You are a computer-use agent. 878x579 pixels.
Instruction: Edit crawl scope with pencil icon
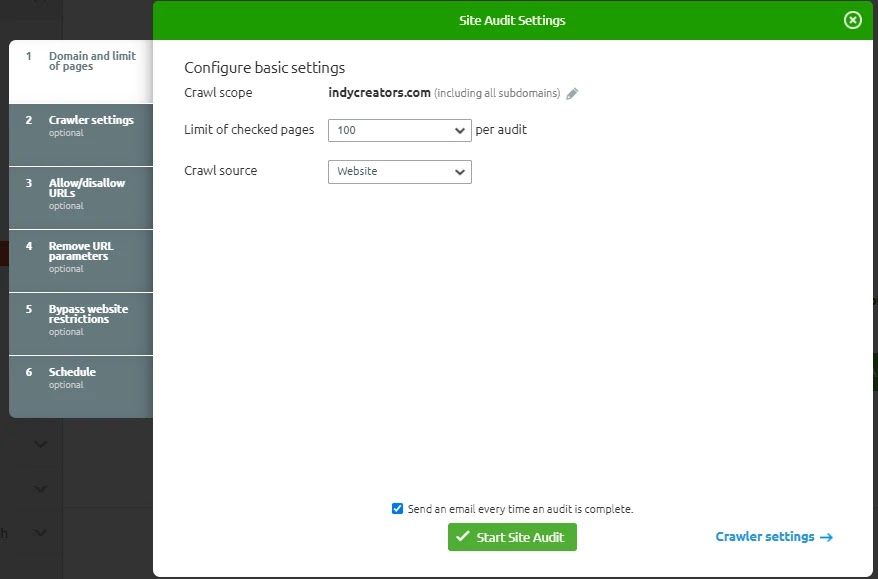572,94
